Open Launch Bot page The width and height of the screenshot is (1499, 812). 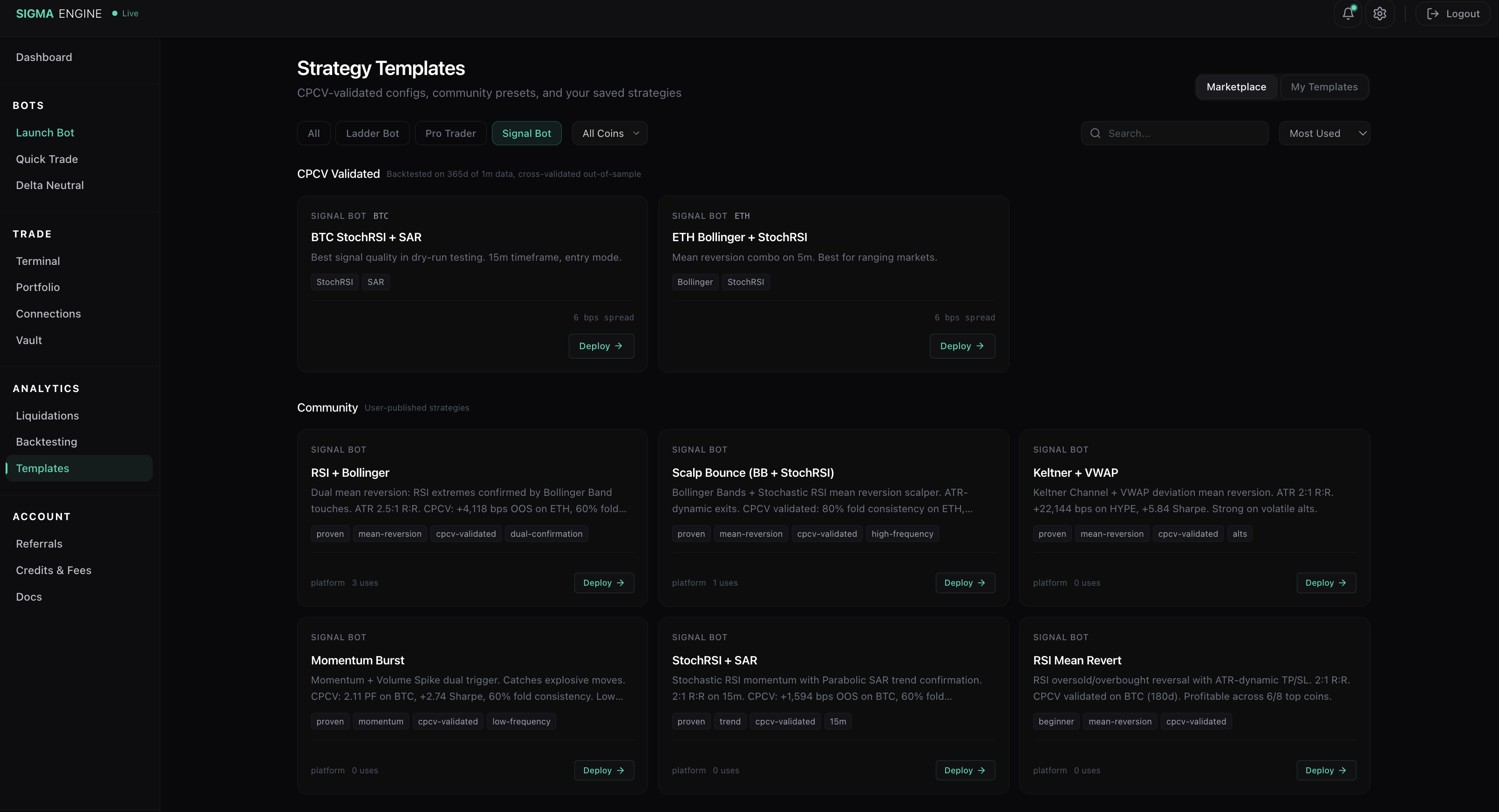point(45,133)
